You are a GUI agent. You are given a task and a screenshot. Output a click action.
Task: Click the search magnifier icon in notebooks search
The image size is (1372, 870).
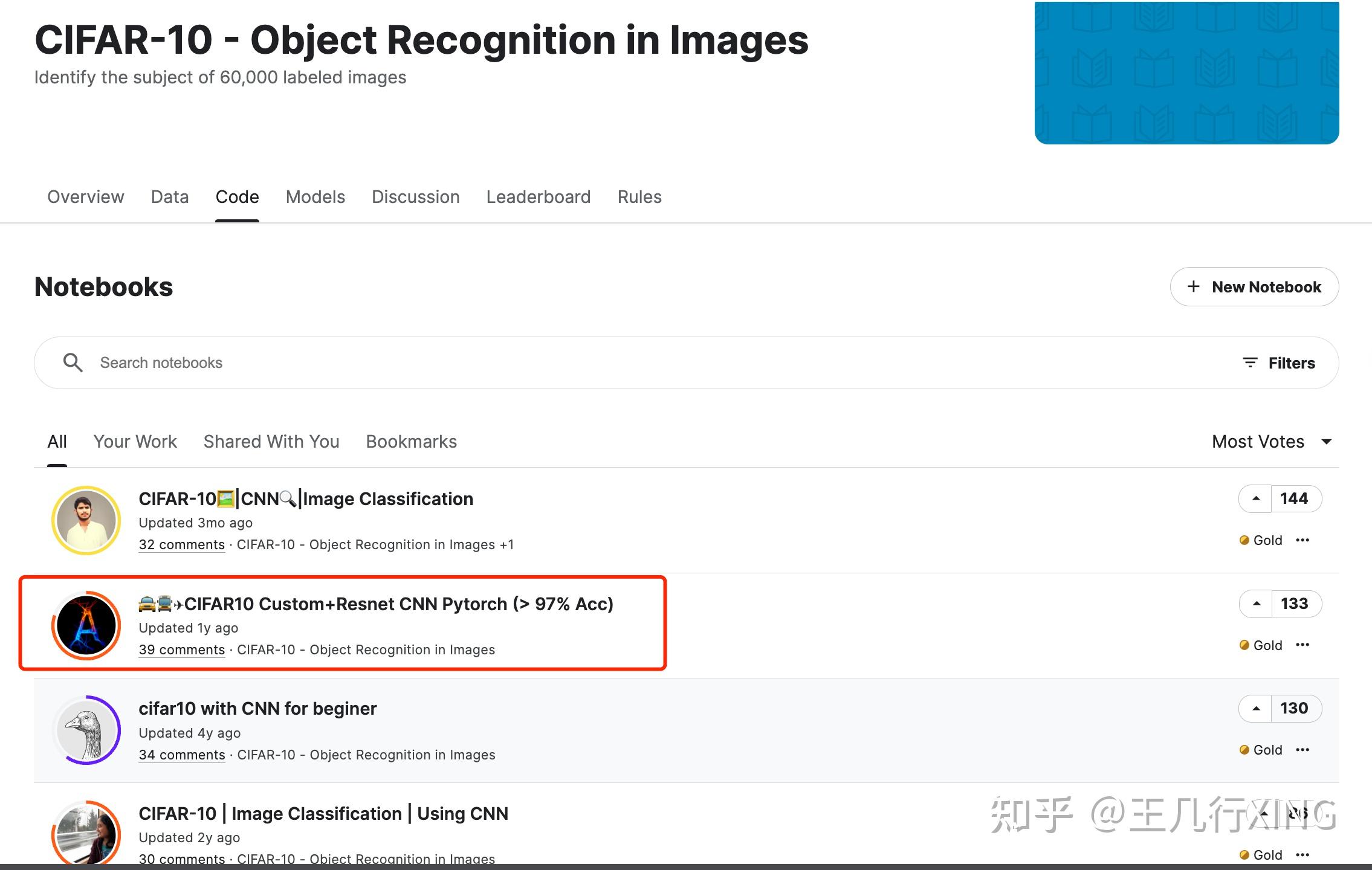click(x=73, y=362)
